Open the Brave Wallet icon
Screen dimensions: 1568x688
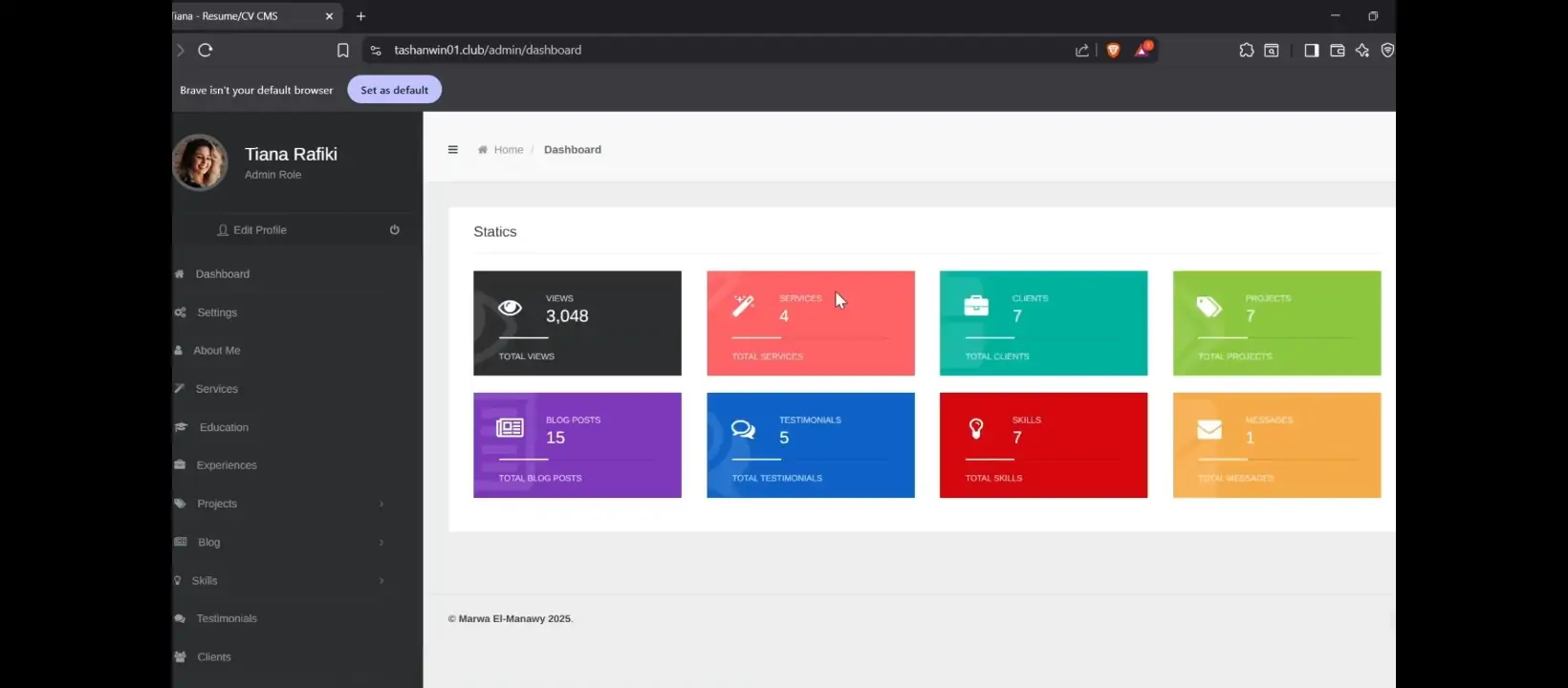tap(1338, 51)
